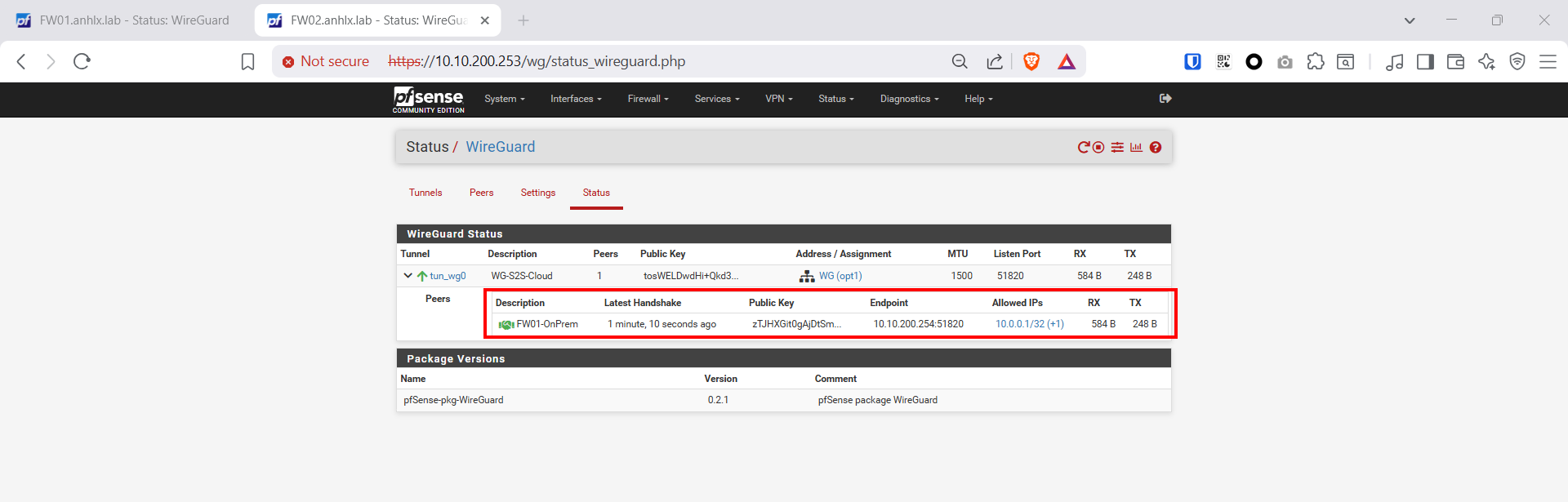The height and width of the screenshot is (502, 1568).
Task: Click the pfSense logout icon
Action: 1165,99
